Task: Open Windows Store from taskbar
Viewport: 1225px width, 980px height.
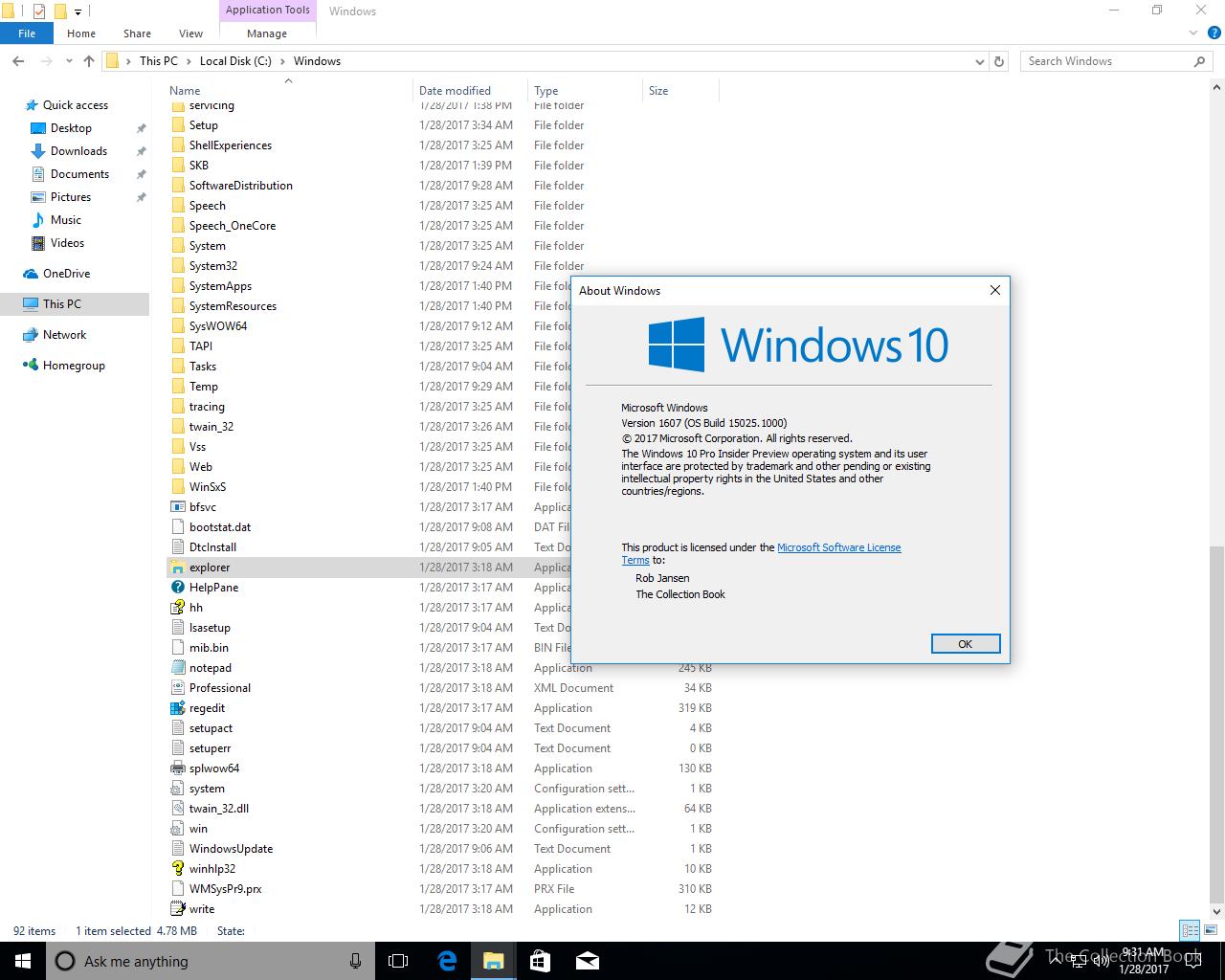Action: [540, 961]
